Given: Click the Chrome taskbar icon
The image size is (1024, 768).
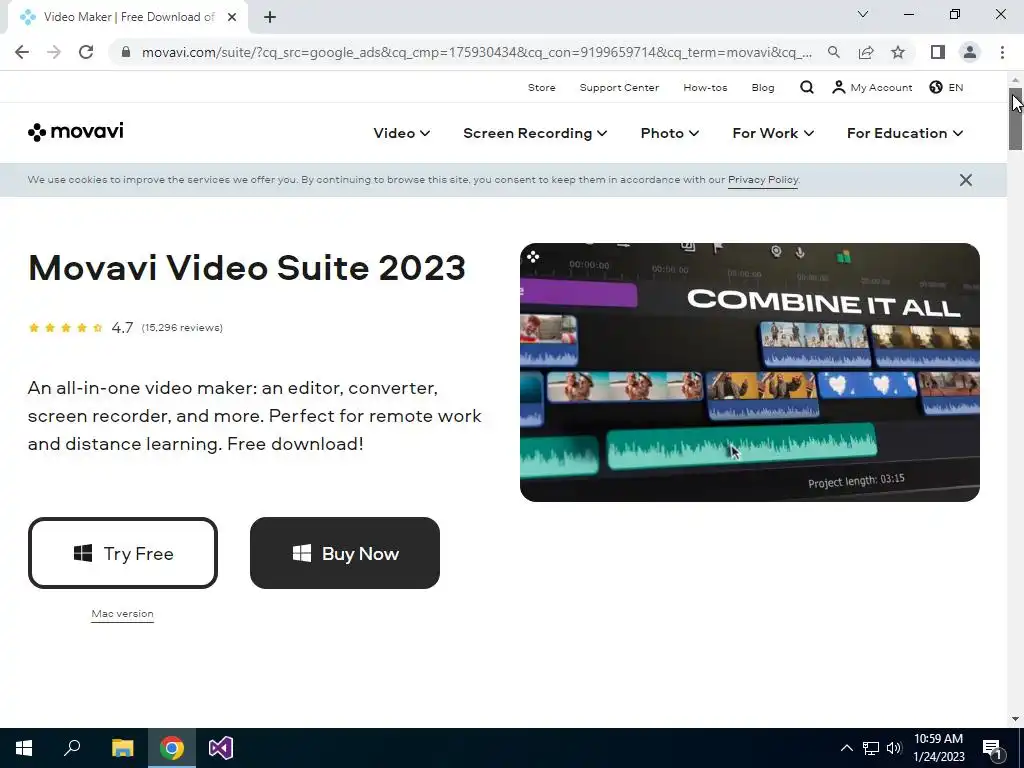Looking at the screenshot, I should [172, 748].
